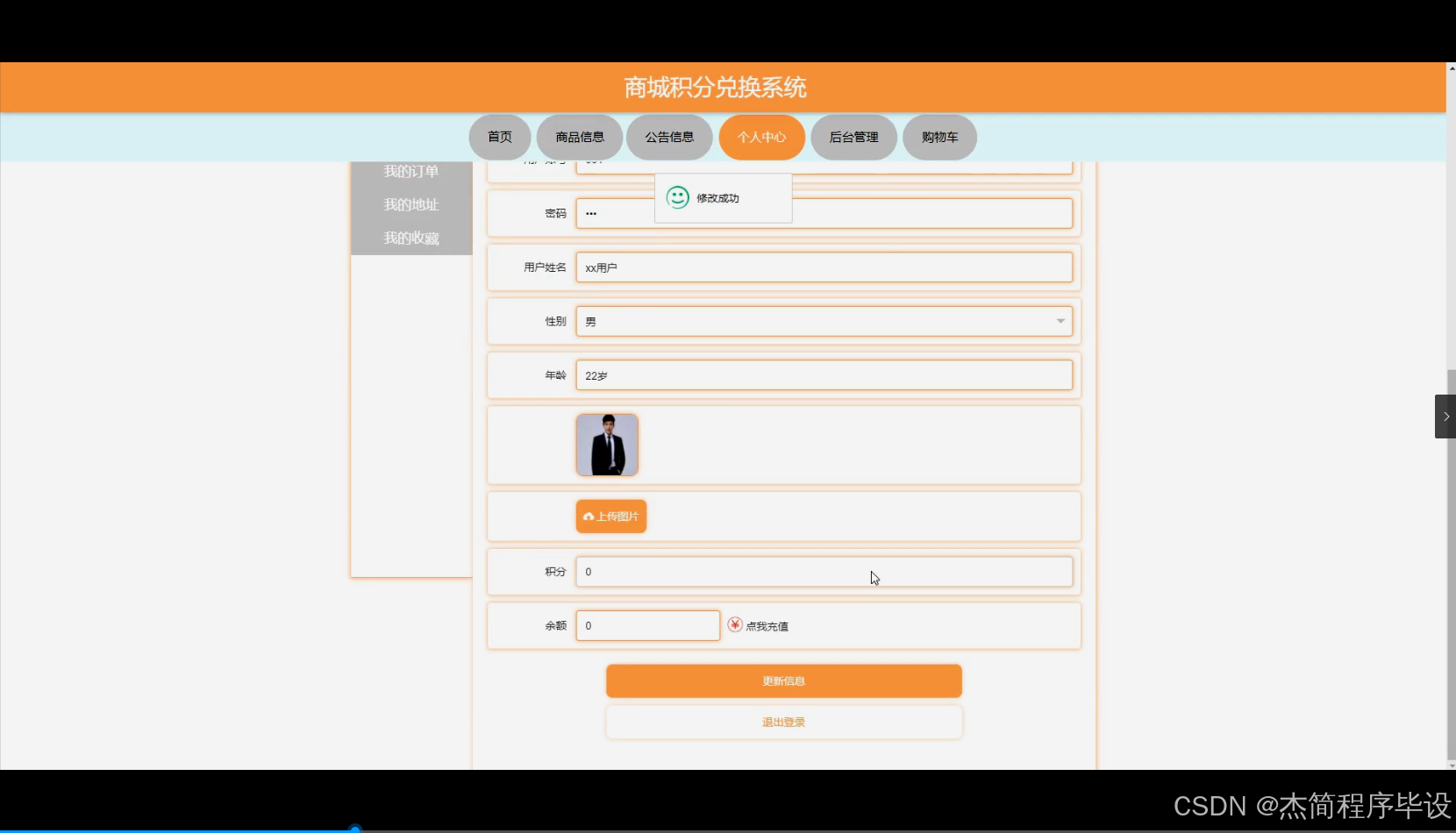
Task: Click the smiley success icon in toast
Action: (678, 197)
